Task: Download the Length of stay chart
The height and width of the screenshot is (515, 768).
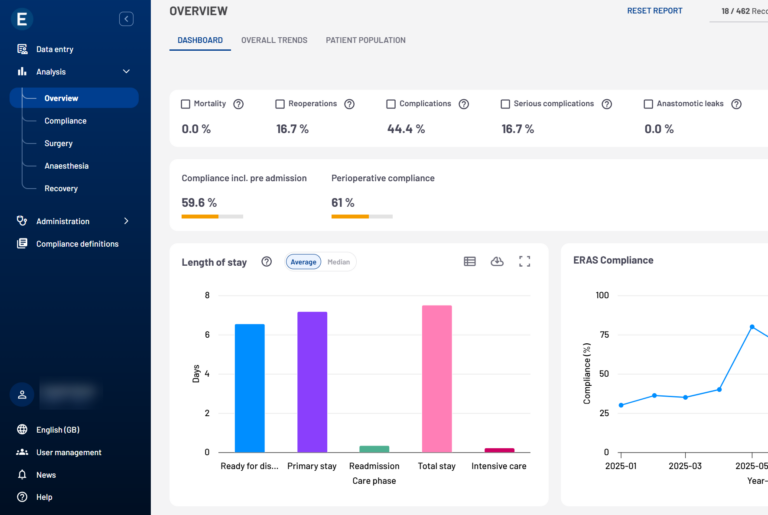Action: coord(497,262)
